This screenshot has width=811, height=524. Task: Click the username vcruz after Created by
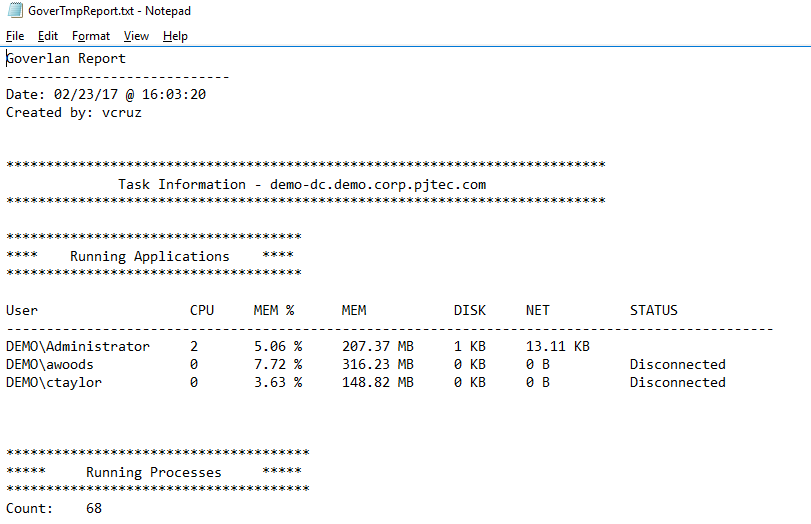[122, 112]
